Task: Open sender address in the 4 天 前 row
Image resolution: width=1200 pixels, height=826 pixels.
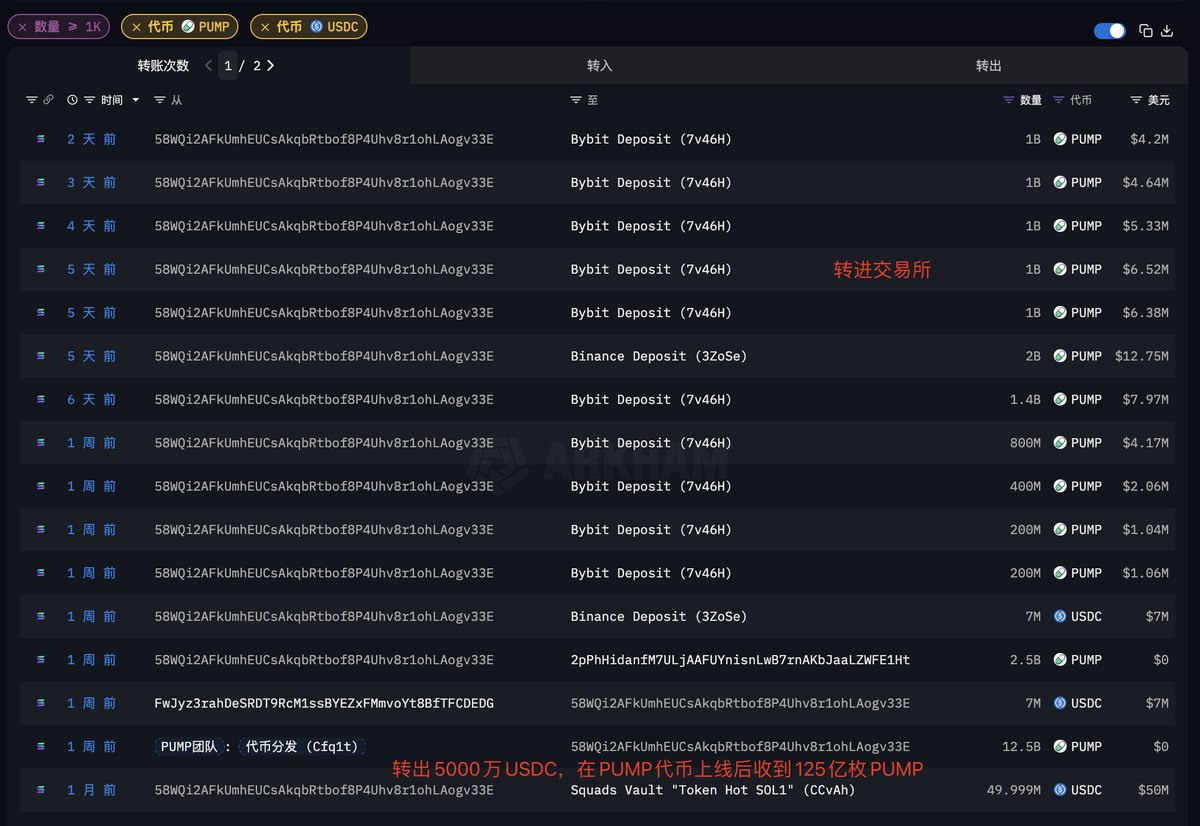Action: click(324, 226)
